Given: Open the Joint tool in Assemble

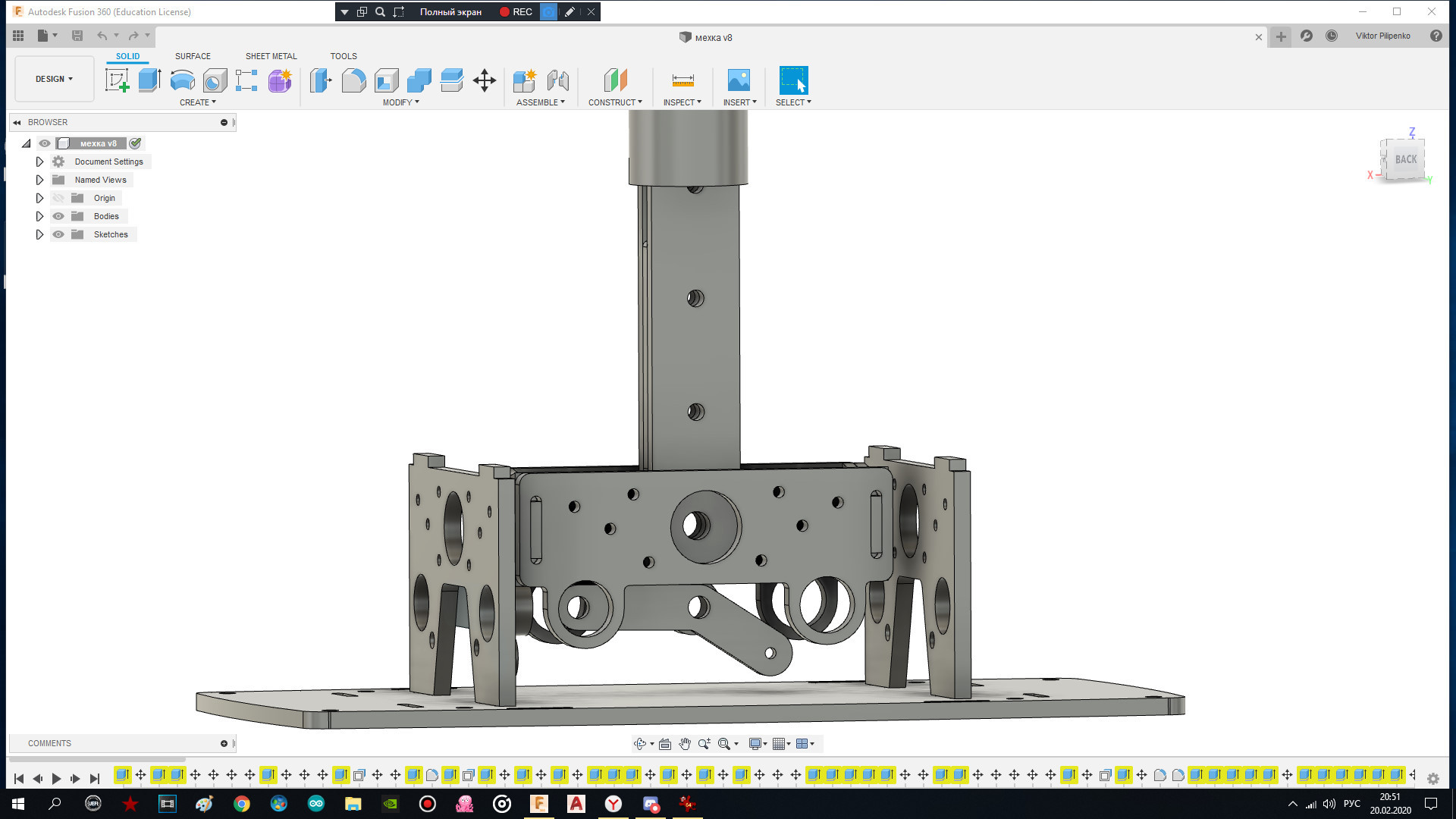Looking at the screenshot, I should [558, 80].
